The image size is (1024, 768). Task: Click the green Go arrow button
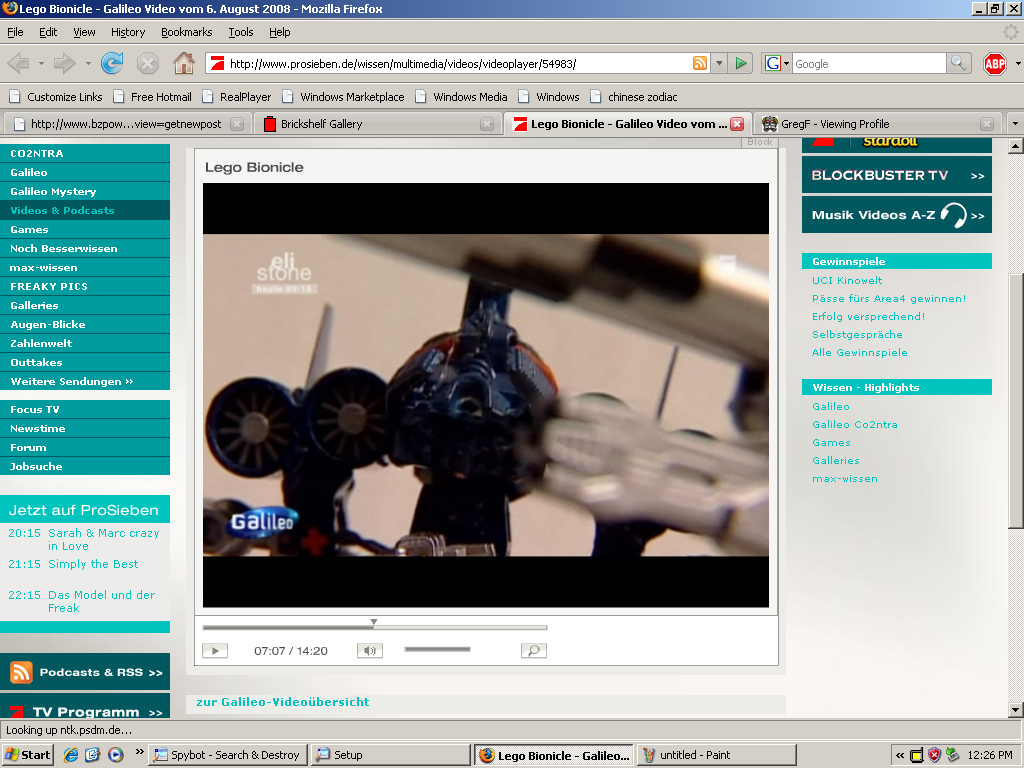741,63
